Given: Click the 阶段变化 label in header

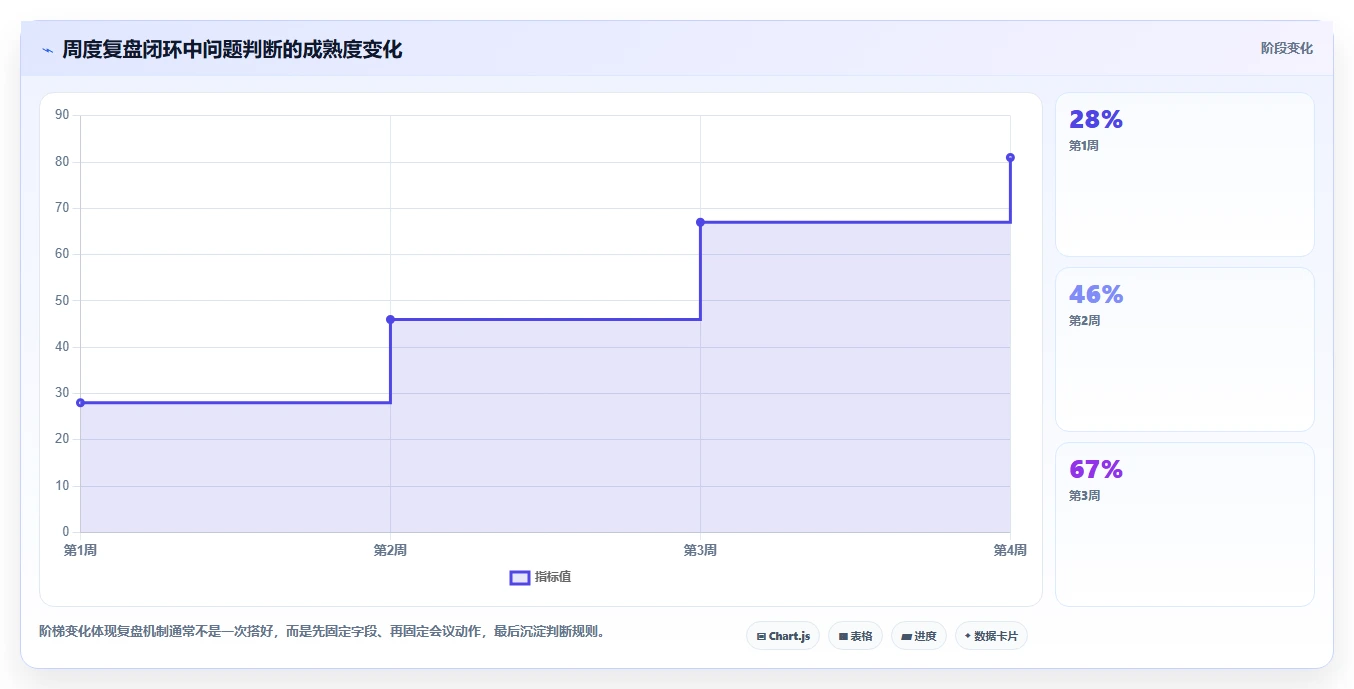Looking at the screenshot, I should pos(1286,48).
